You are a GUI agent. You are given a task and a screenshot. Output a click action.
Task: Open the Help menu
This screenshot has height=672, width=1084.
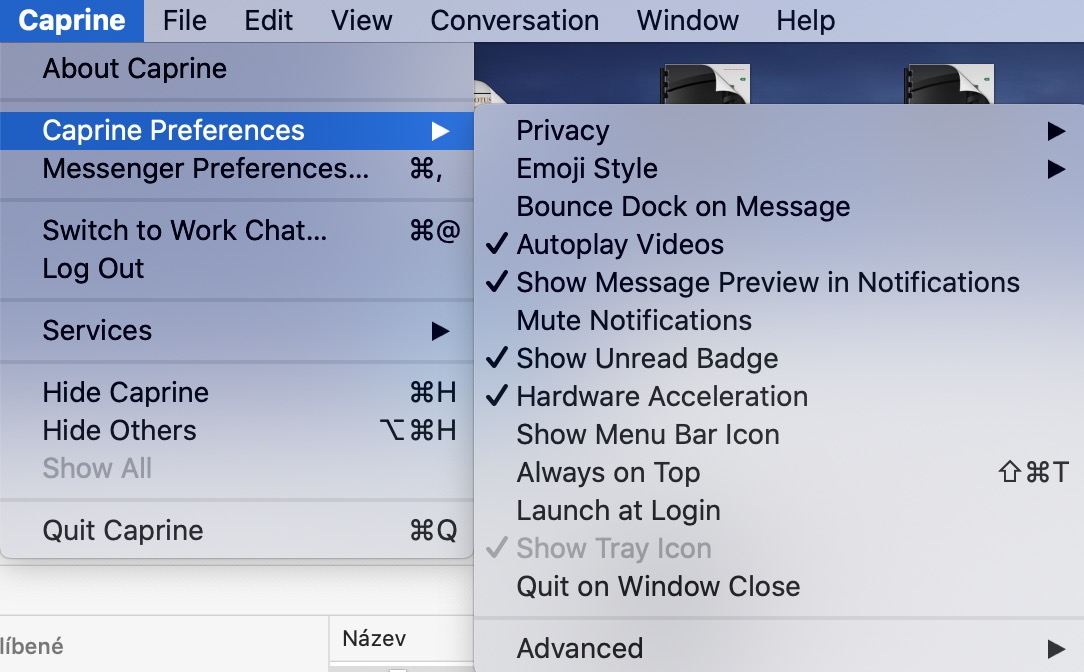coord(805,21)
